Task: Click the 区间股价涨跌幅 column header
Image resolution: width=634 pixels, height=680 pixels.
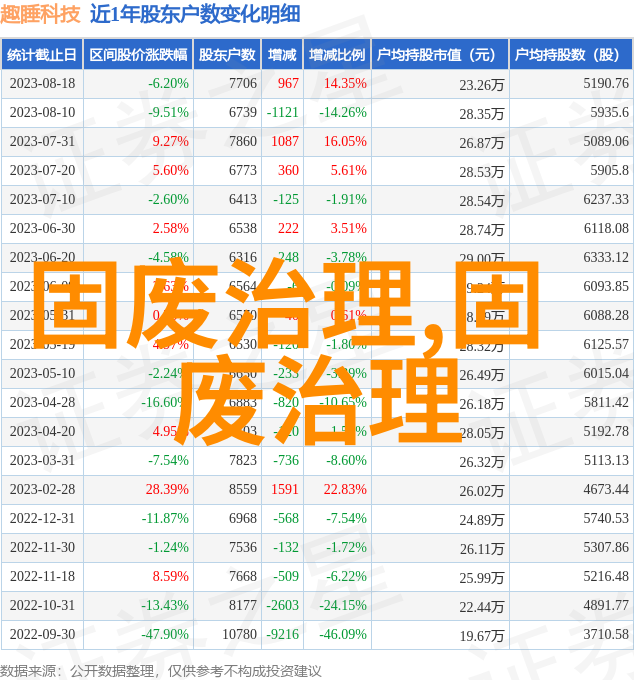Action: (138, 55)
